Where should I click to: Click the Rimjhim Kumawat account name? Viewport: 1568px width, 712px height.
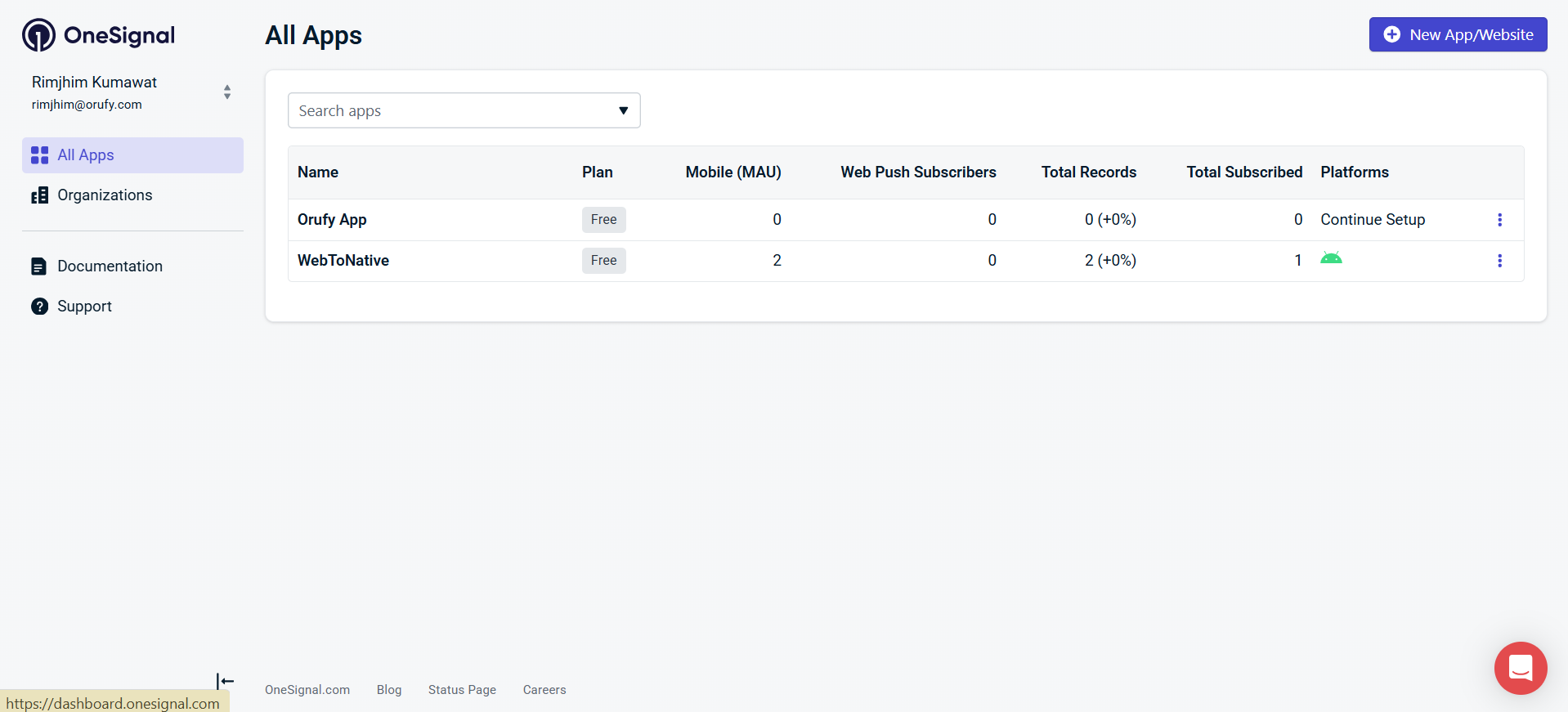[x=94, y=83]
